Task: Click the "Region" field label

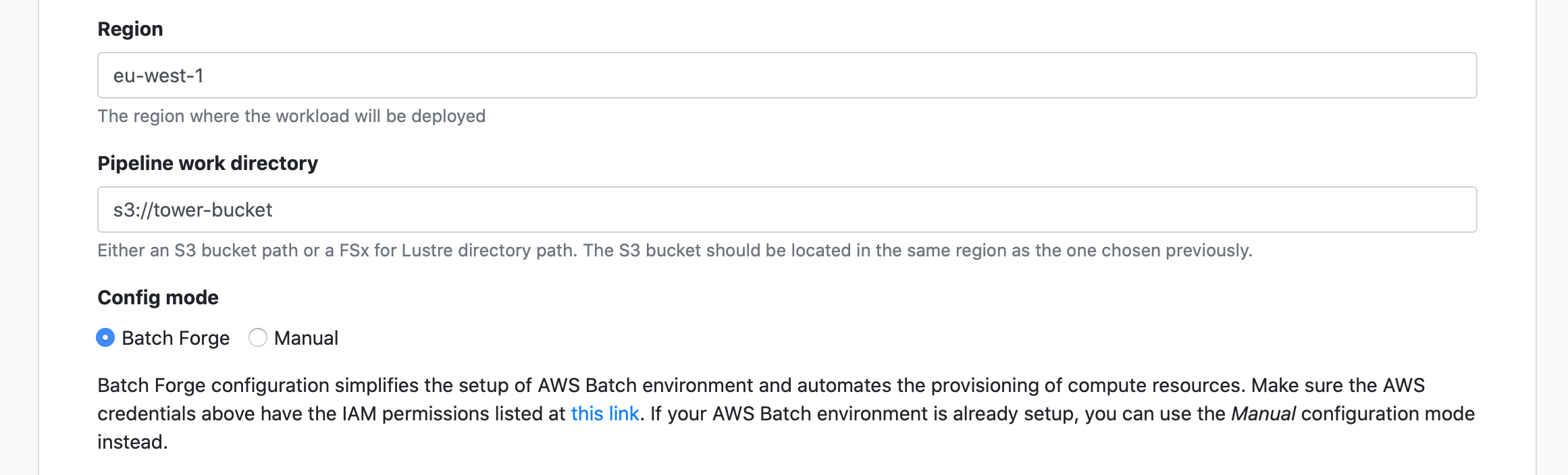Action: coord(130,29)
